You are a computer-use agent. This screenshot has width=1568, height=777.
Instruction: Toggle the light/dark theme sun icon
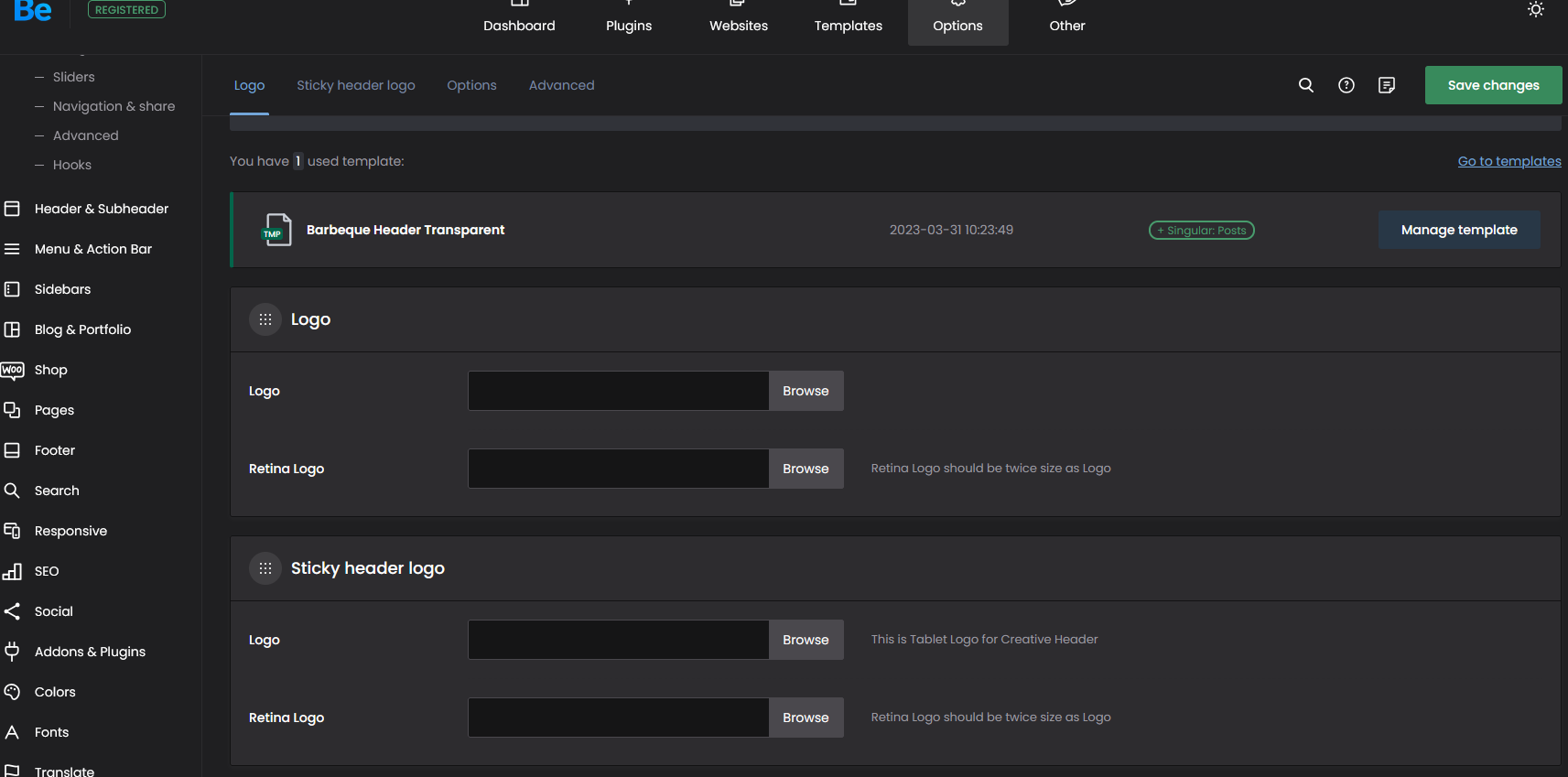coord(1536,9)
